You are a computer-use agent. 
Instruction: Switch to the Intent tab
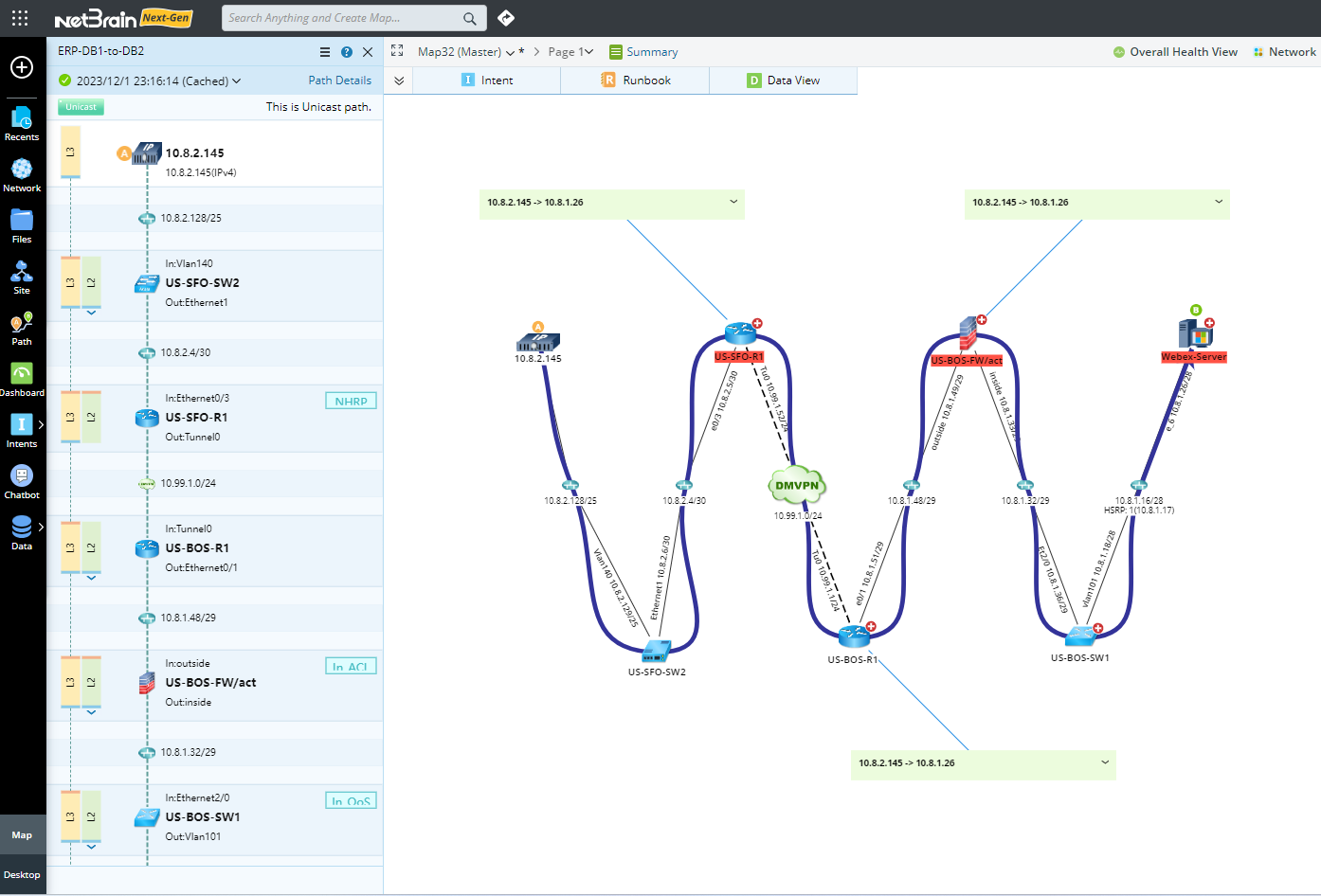tap(487, 81)
